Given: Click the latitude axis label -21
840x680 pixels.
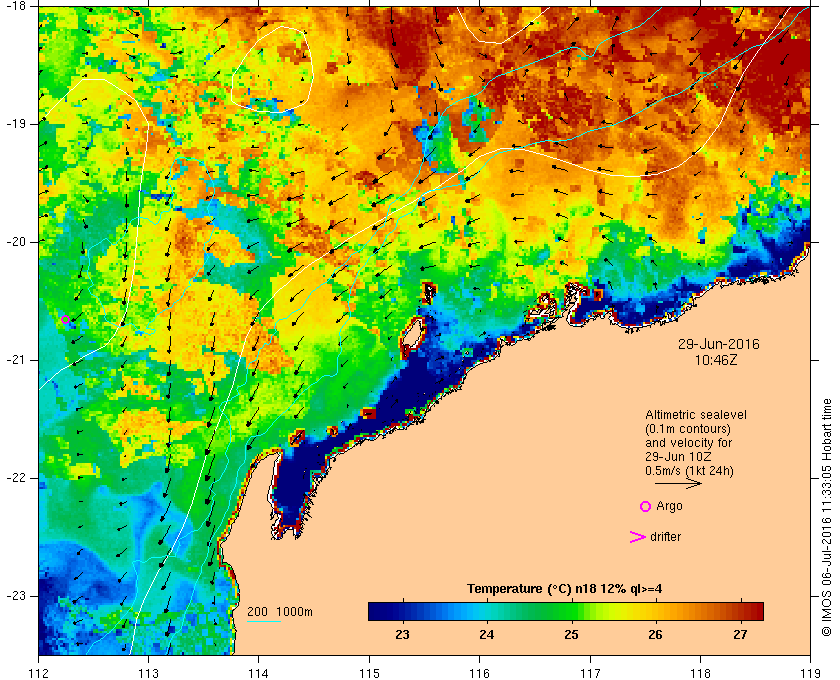Looking at the screenshot, I should [x=18, y=360].
